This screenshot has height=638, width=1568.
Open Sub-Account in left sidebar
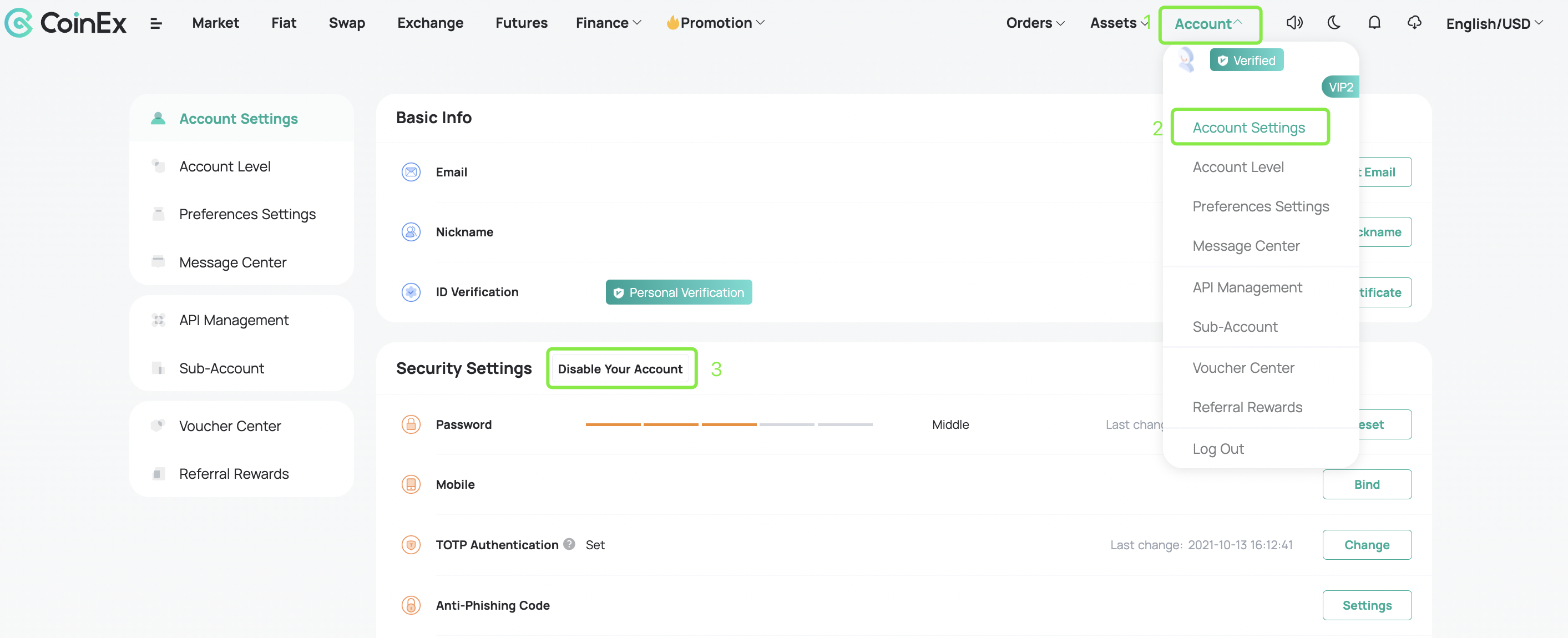click(x=241, y=368)
